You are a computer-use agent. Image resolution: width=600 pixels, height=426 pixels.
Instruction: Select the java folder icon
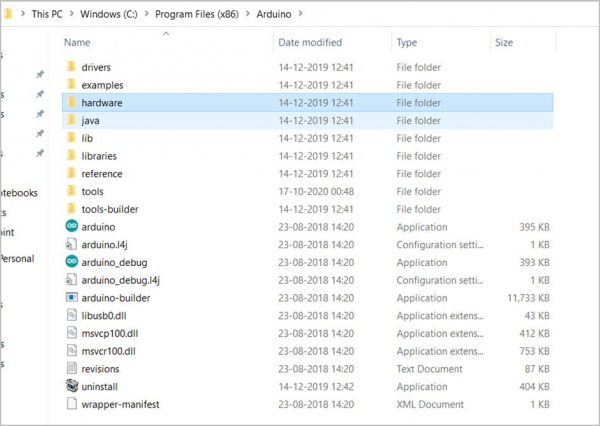point(71,120)
